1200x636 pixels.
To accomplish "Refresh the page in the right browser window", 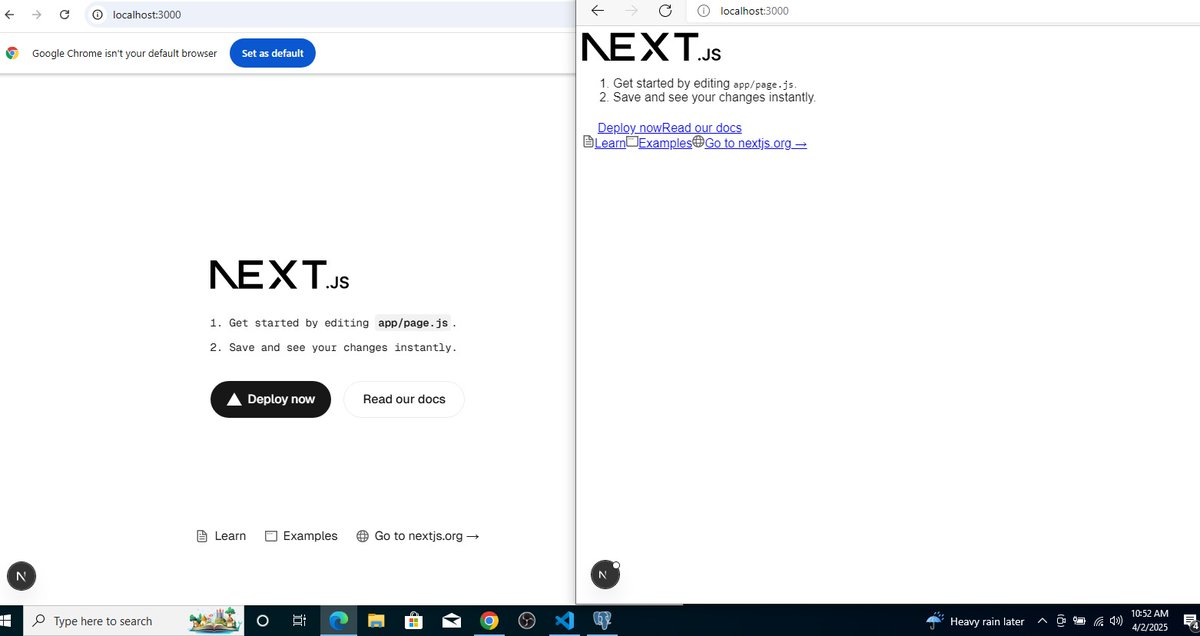I will click(x=665, y=10).
